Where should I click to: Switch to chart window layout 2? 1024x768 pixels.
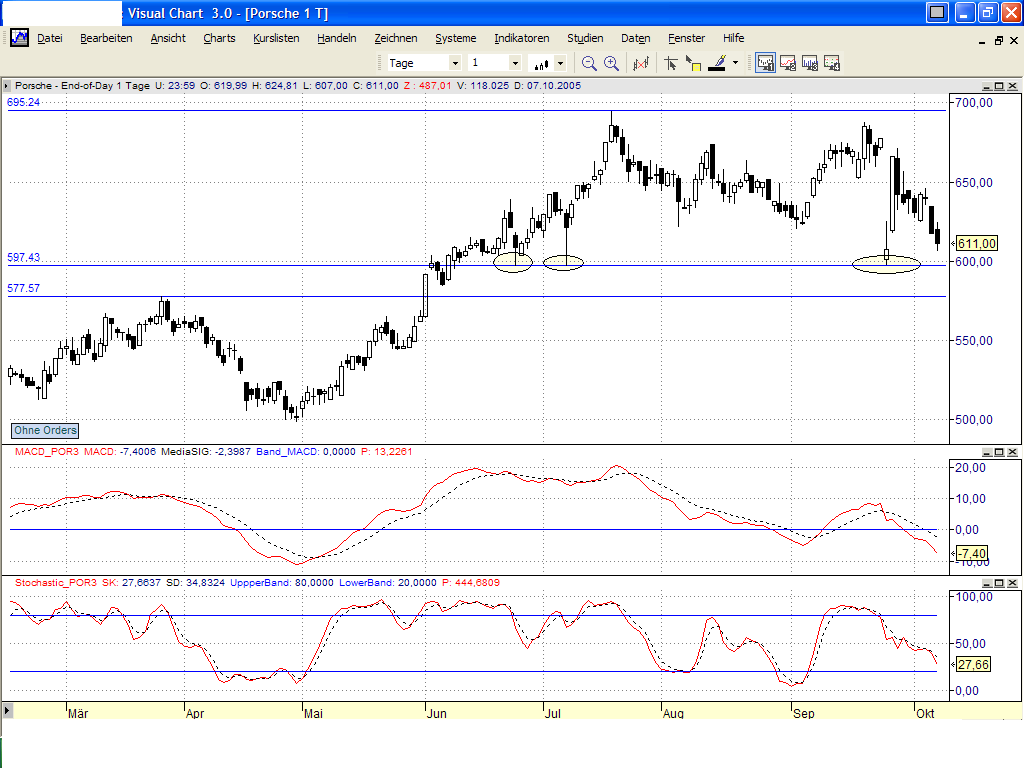point(787,63)
